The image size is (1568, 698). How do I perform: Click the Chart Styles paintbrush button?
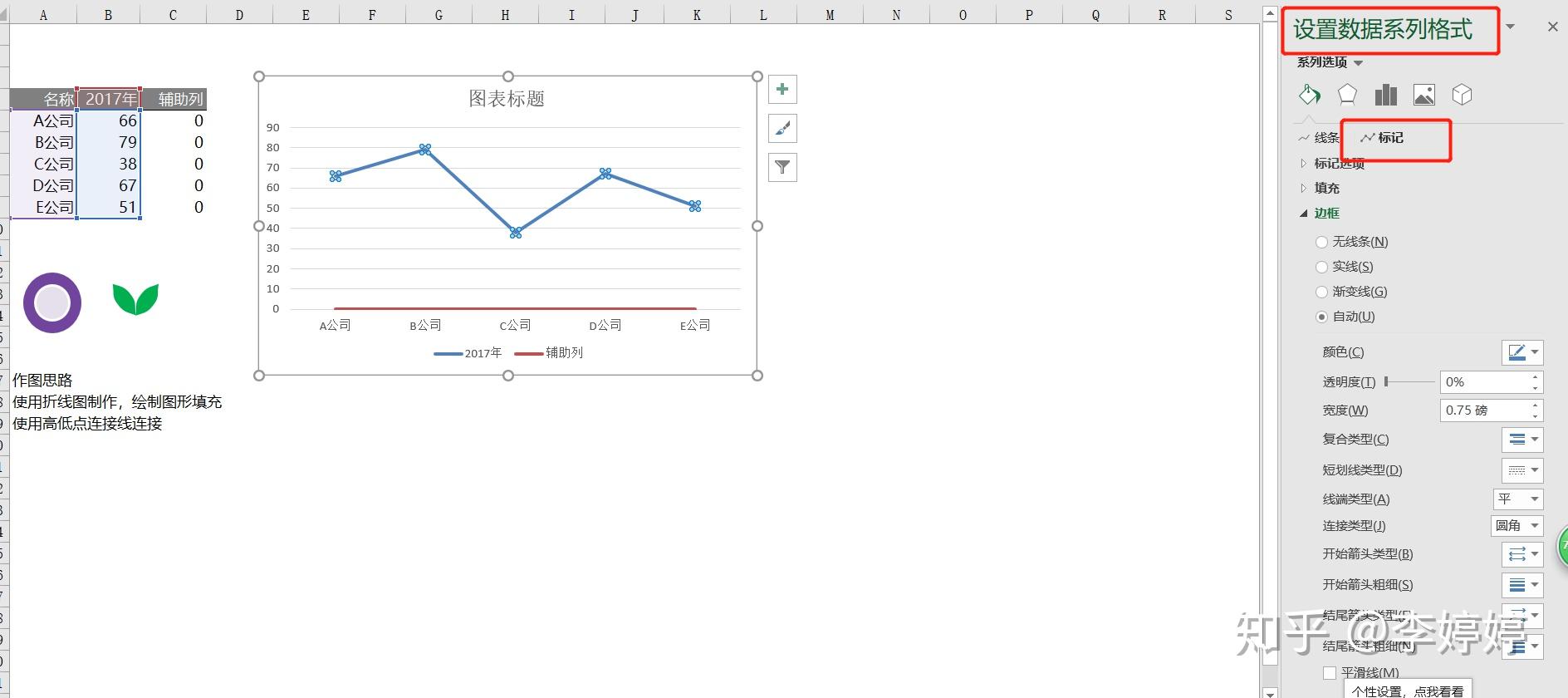click(782, 128)
